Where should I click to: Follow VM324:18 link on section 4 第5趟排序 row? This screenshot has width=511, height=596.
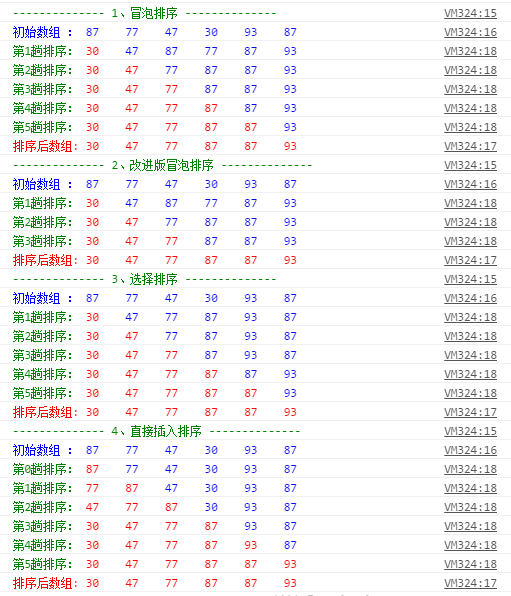(470, 564)
